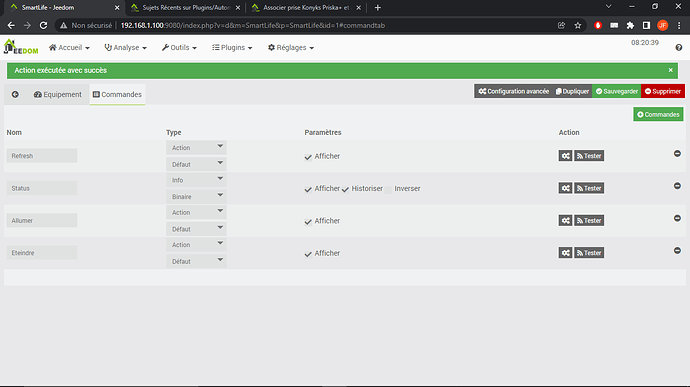
Task: Expand the Défaut subtype dropdown for Eteindre
Action: pyautogui.click(x=196, y=261)
